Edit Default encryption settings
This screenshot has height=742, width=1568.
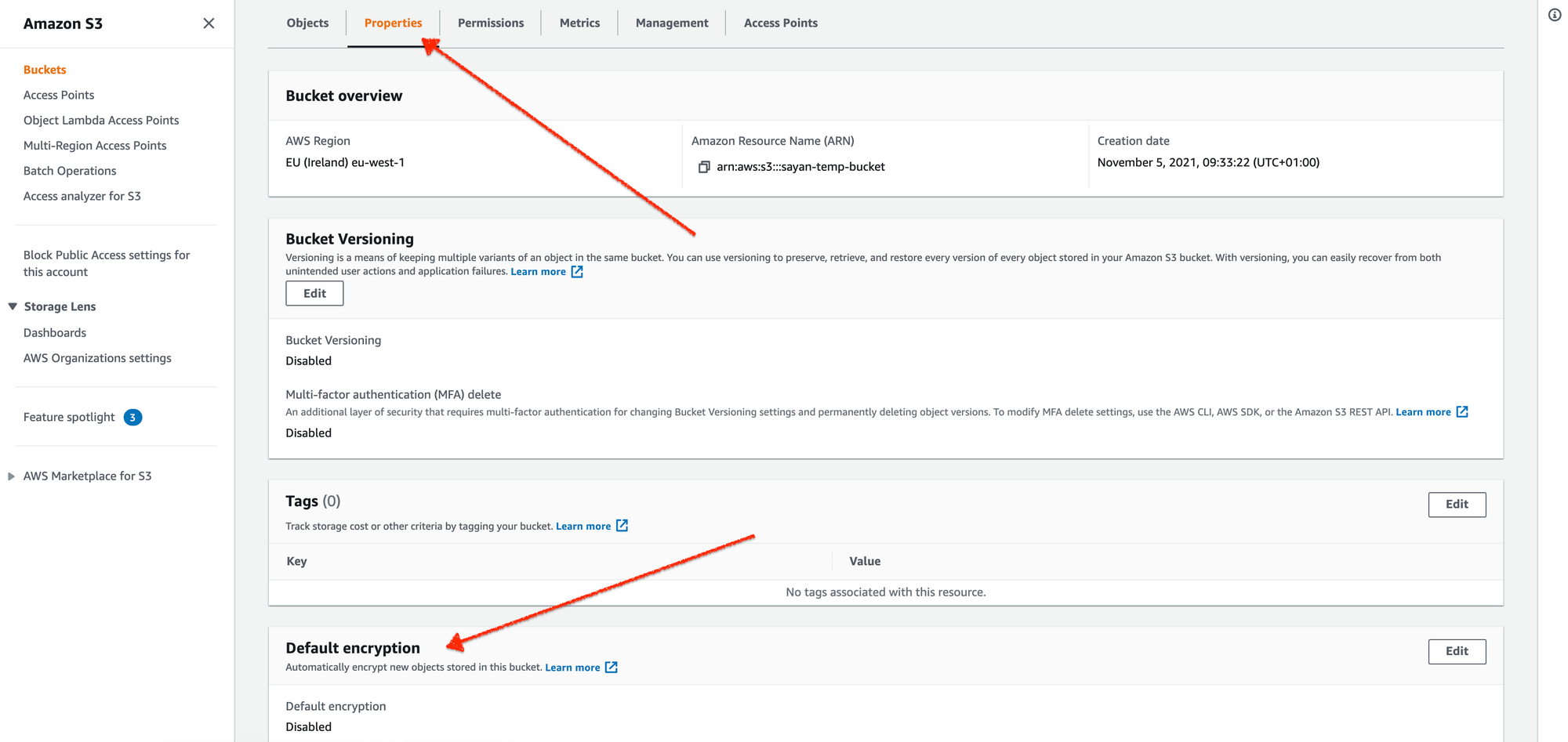(x=1457, y=651)
